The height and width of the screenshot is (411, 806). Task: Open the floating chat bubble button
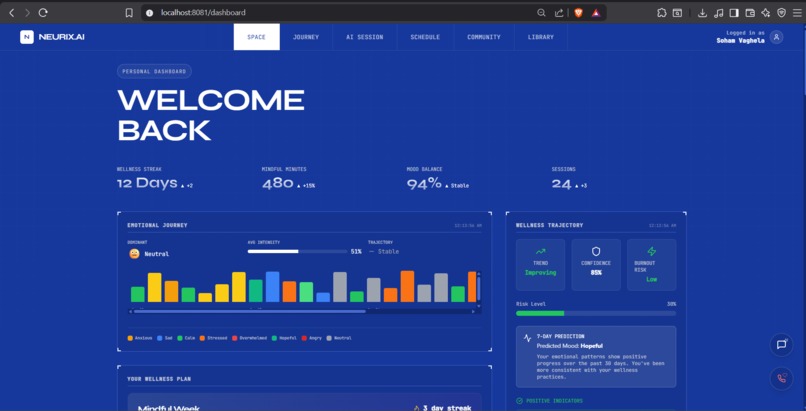tap(781, 345)
